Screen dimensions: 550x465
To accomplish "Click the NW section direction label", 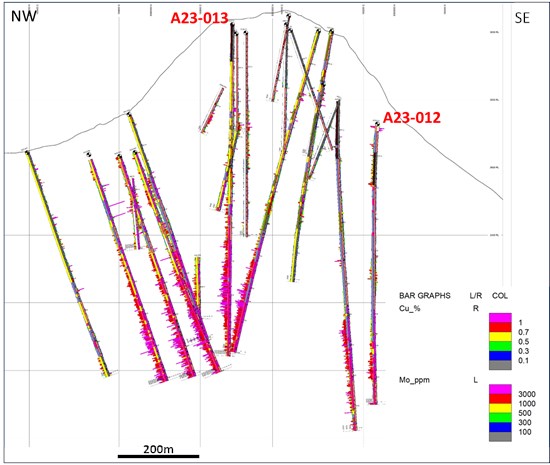I will 24,16.
